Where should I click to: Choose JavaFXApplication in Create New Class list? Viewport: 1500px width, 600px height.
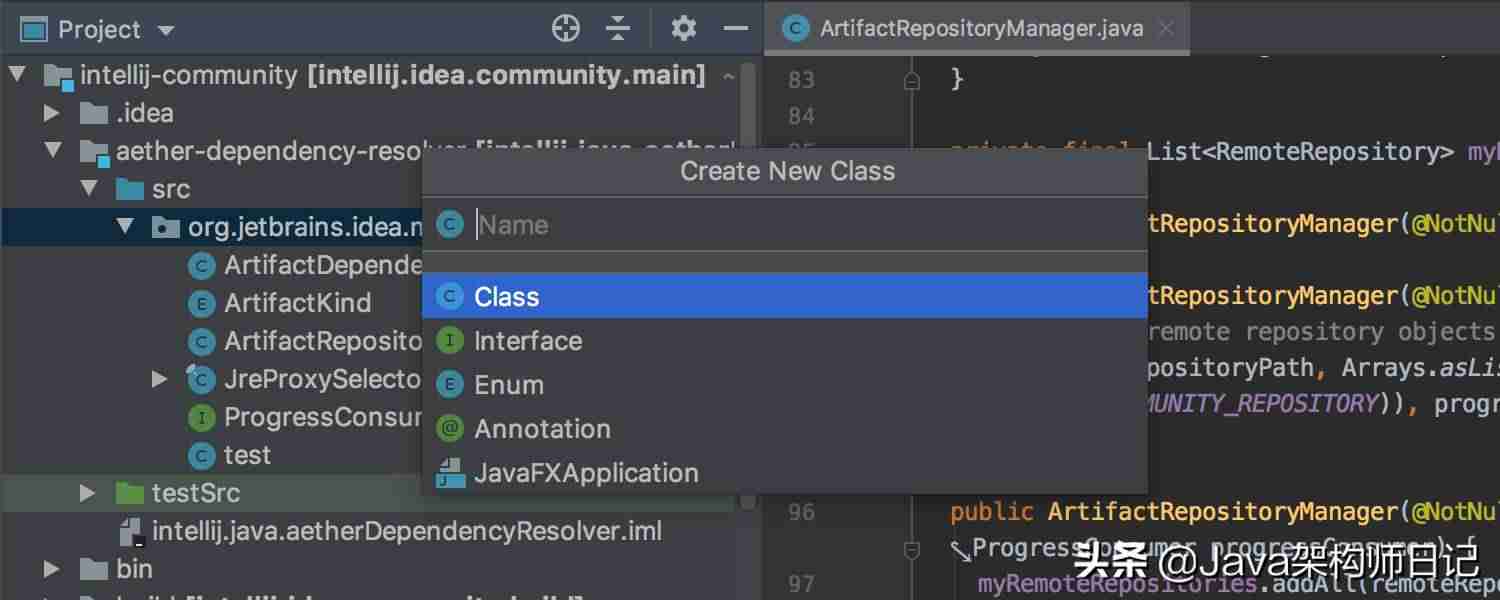[784, 473]
